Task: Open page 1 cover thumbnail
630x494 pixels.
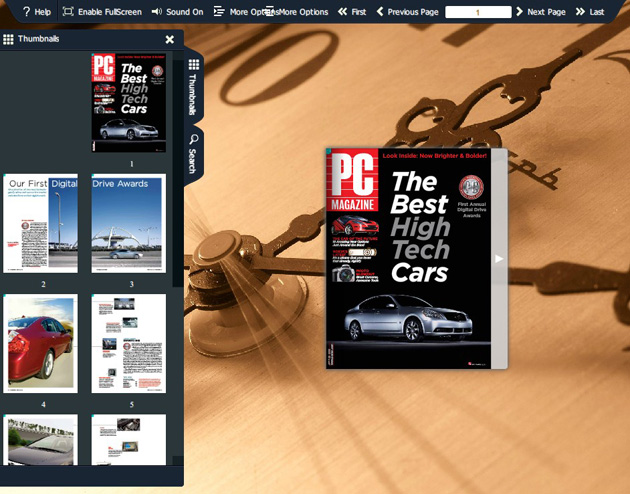Action: [x=129, y=102]
